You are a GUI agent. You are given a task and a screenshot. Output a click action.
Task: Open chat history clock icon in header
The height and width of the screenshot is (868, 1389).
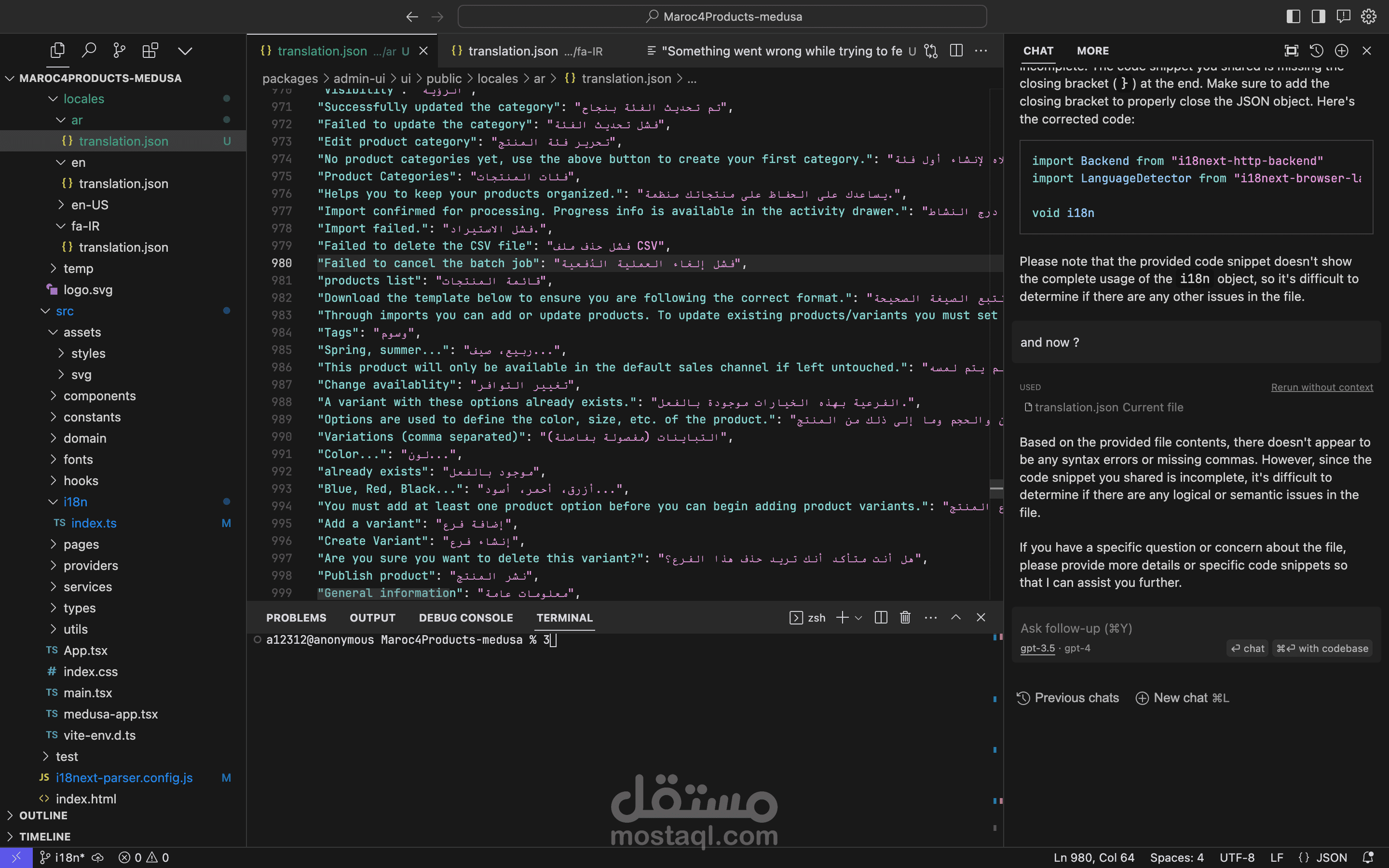1317,51
